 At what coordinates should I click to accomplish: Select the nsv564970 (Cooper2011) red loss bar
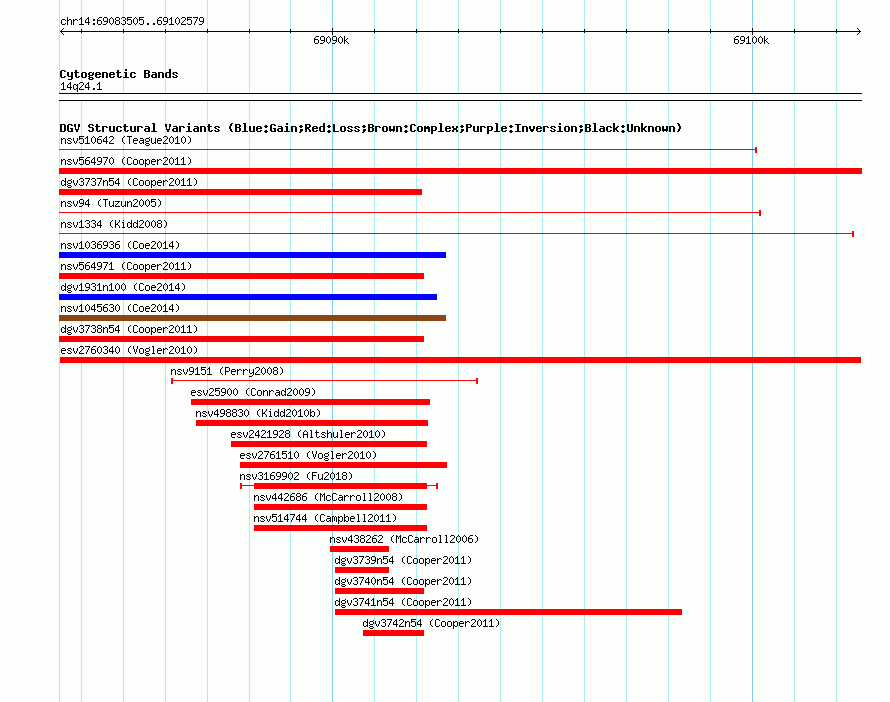pos(460,171)
